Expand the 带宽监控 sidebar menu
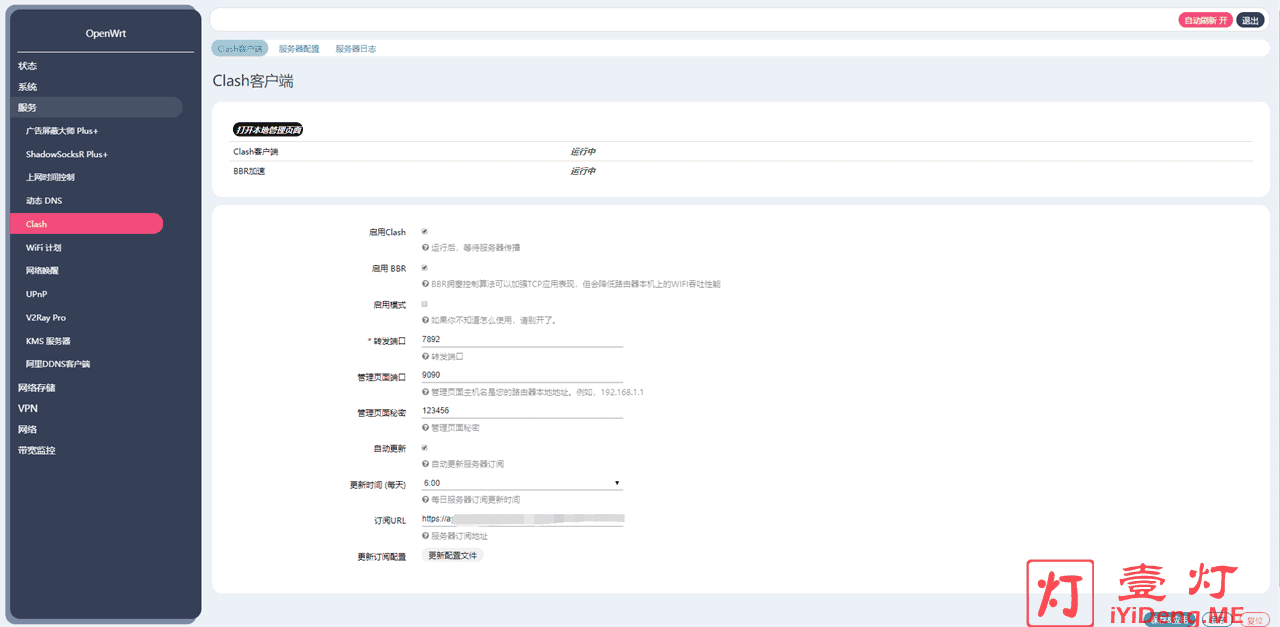 (37, 450)
